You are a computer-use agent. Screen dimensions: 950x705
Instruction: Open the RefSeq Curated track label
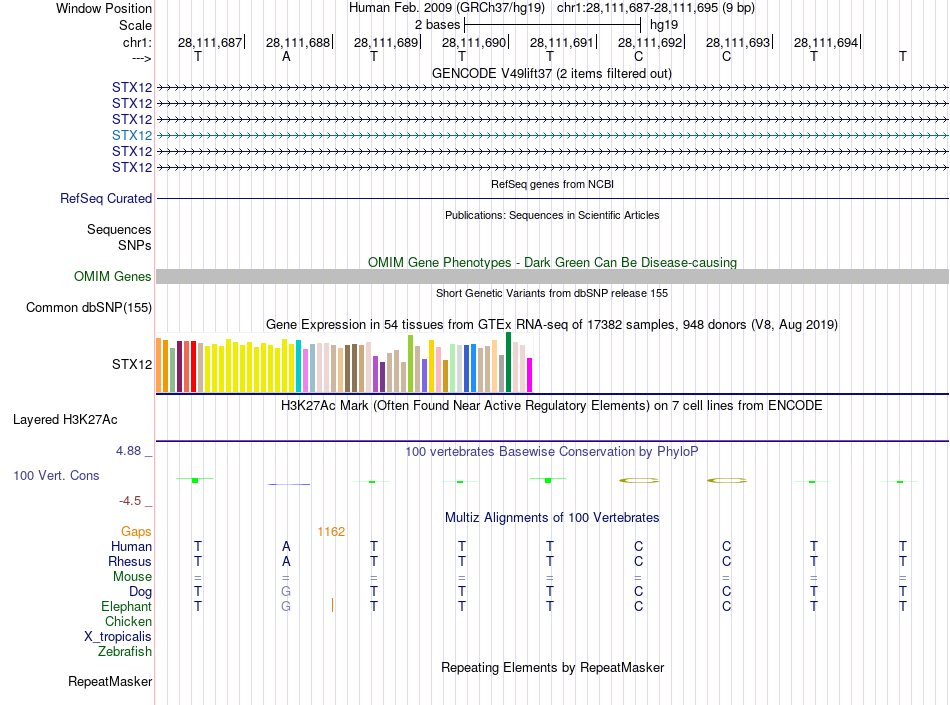(106, 199)
